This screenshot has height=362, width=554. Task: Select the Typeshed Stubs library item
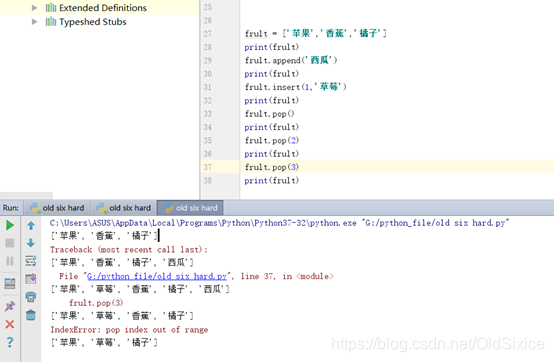click(x=93, y=22)
